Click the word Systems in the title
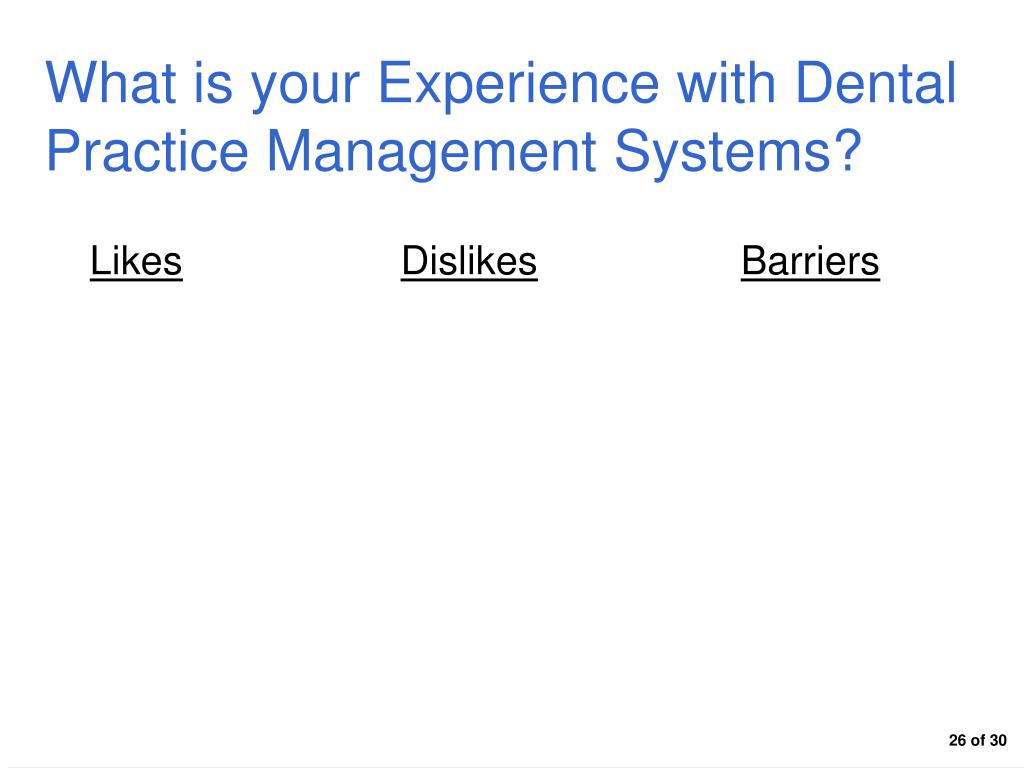 tap(722, 153)
